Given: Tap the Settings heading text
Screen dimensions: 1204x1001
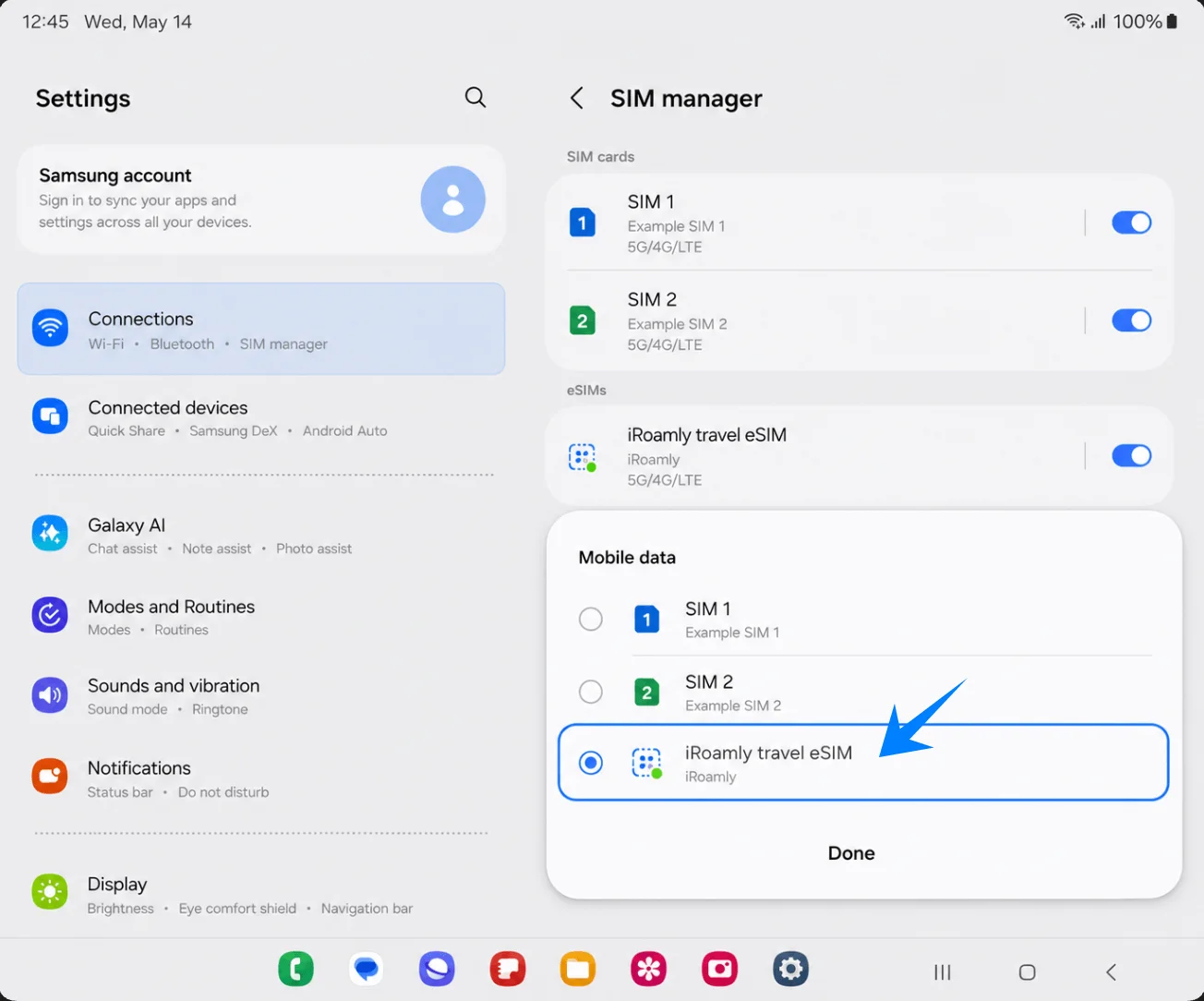Looking at the screenshot, I should click(83, 99).
